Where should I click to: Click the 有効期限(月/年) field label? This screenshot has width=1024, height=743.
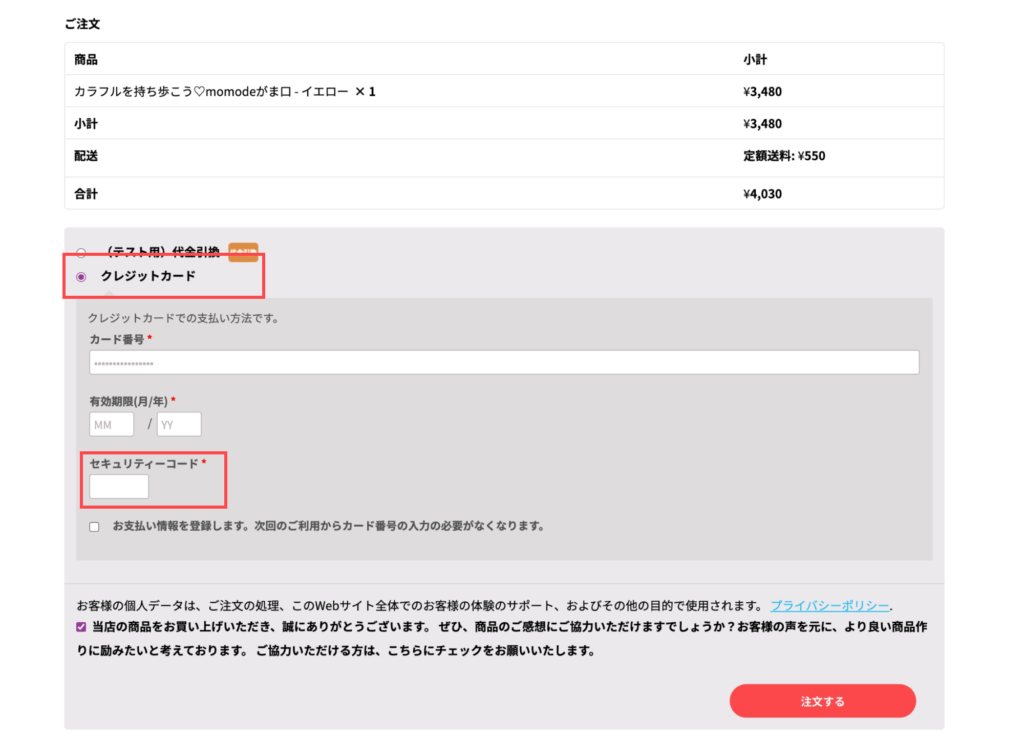[128, 401]
